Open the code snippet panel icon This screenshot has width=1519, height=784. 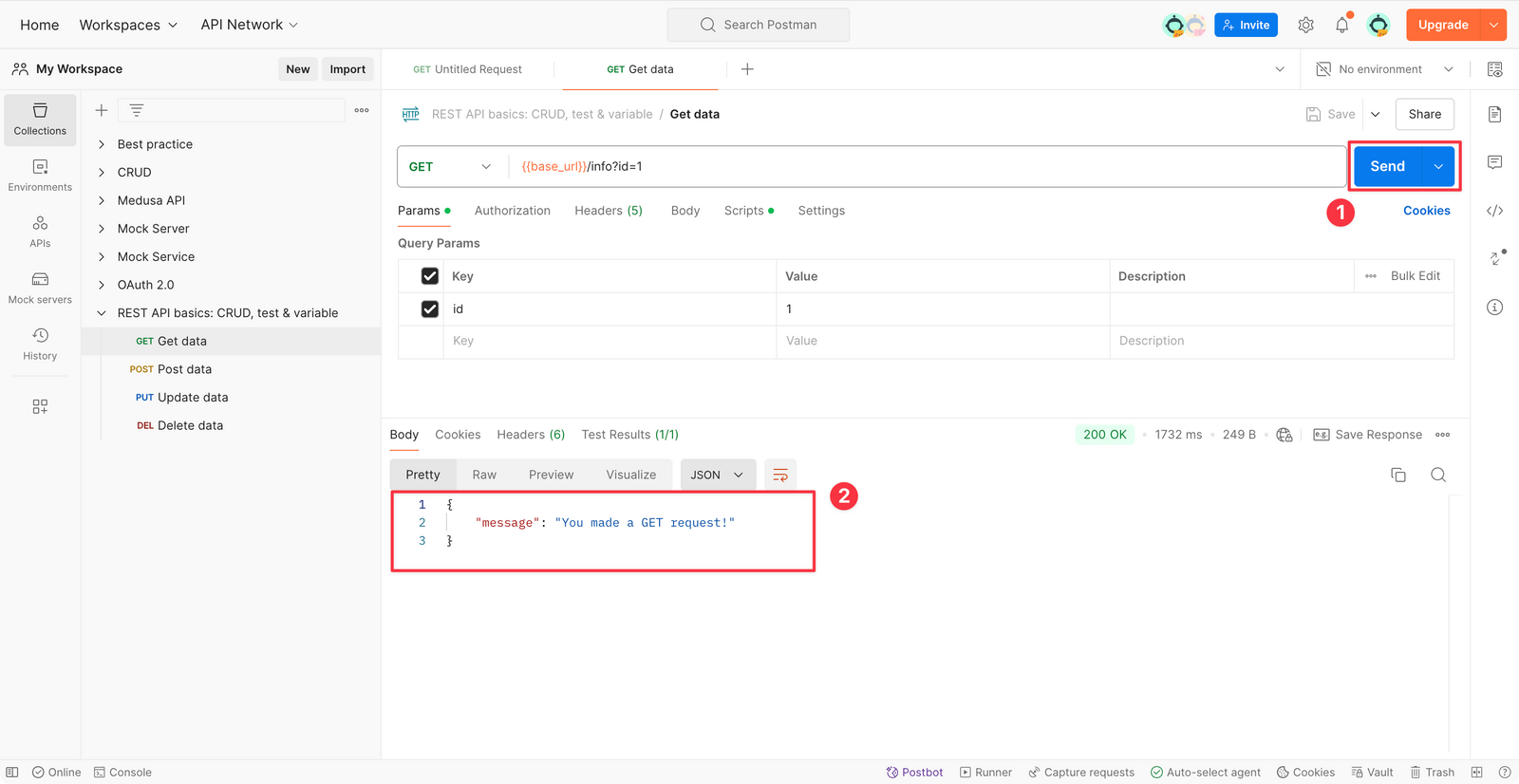[x=1494, y=211]
